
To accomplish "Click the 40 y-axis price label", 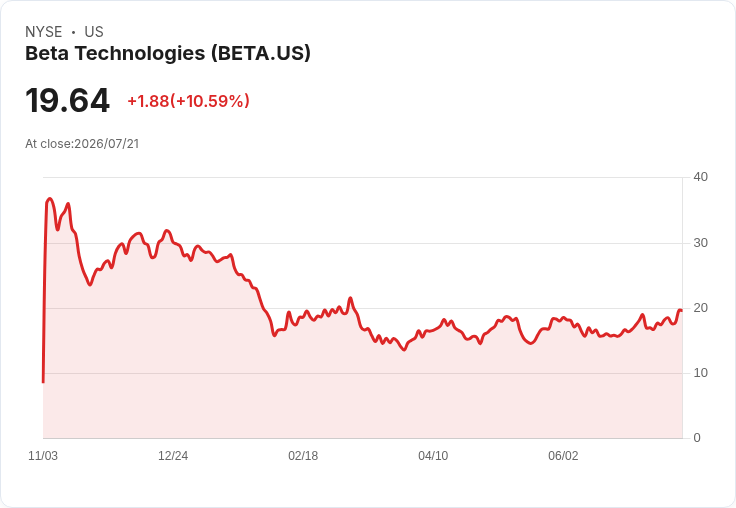I will click(x=700, y=177).
